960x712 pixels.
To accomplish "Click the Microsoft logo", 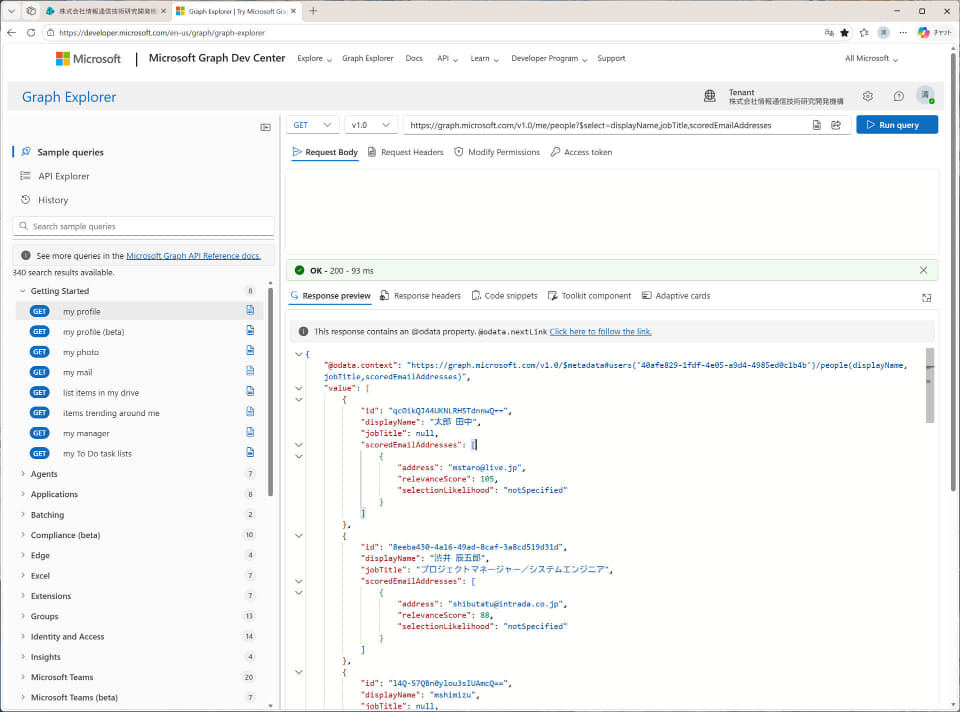I will (x=88, y=59).
